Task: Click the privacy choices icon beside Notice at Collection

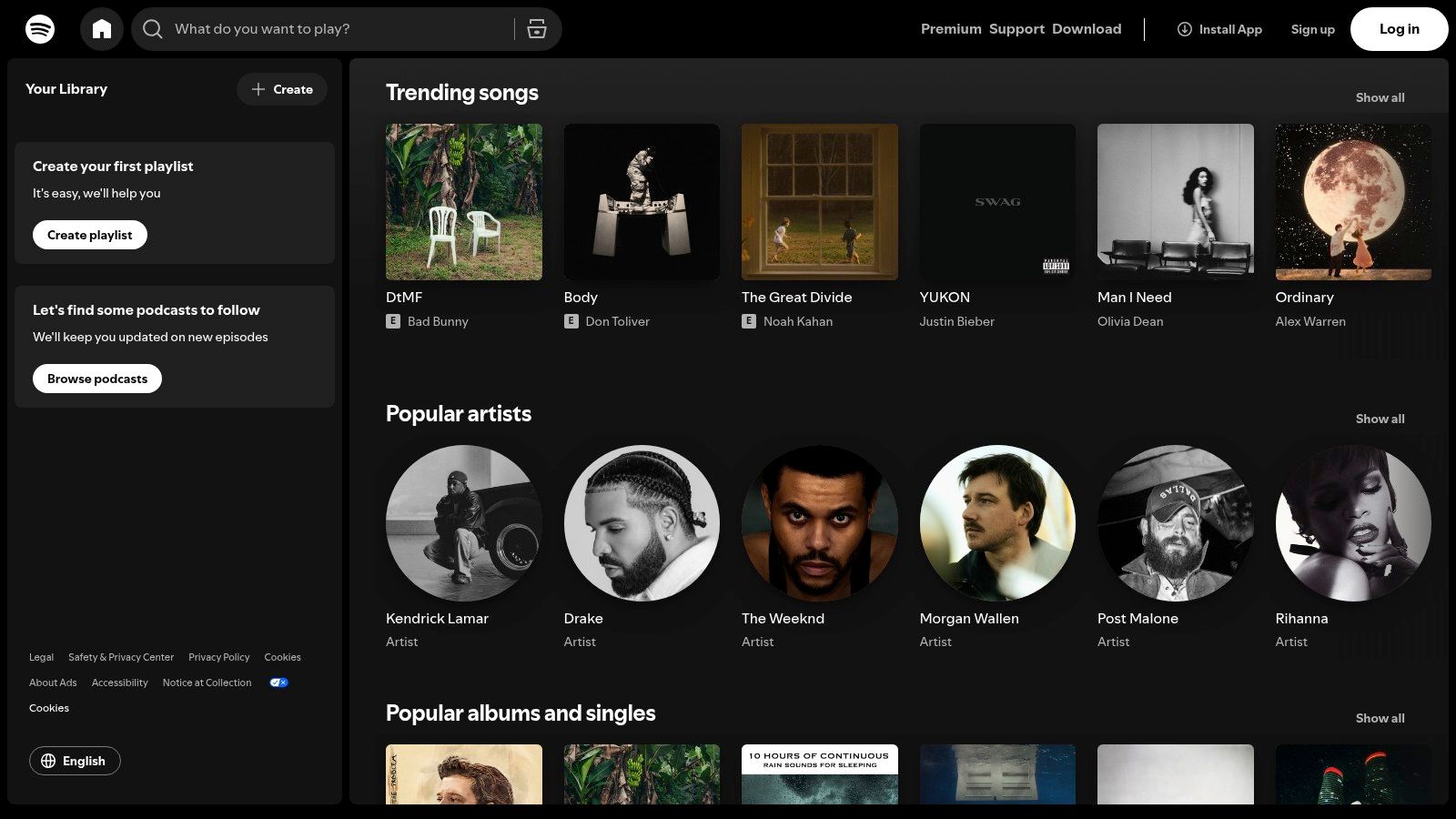Action: tap(278, 682)
